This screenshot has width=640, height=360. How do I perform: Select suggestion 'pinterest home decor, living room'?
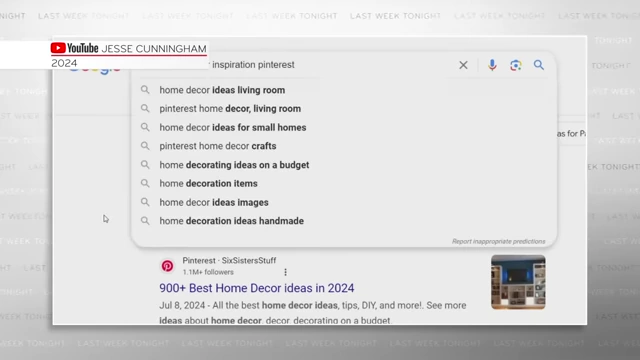pyautogui.click(x=230, y=109)
